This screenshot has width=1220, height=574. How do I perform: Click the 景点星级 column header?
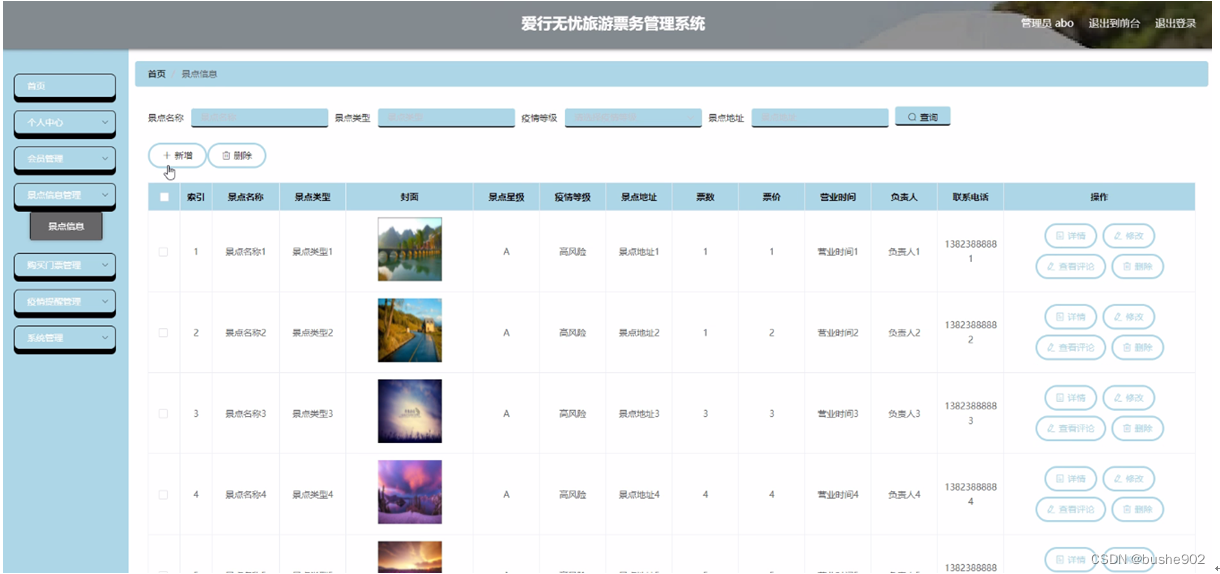tap(506, 197)
